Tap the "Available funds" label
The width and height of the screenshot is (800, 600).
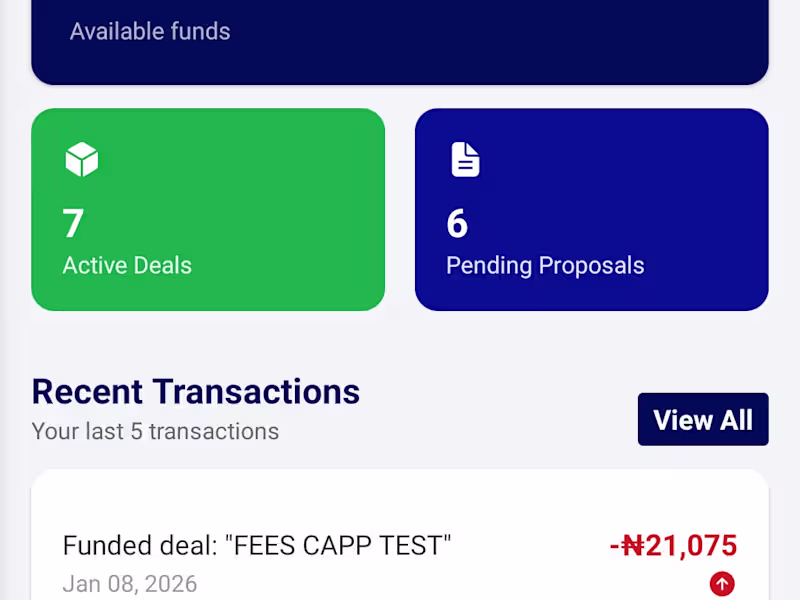point(150,32)
